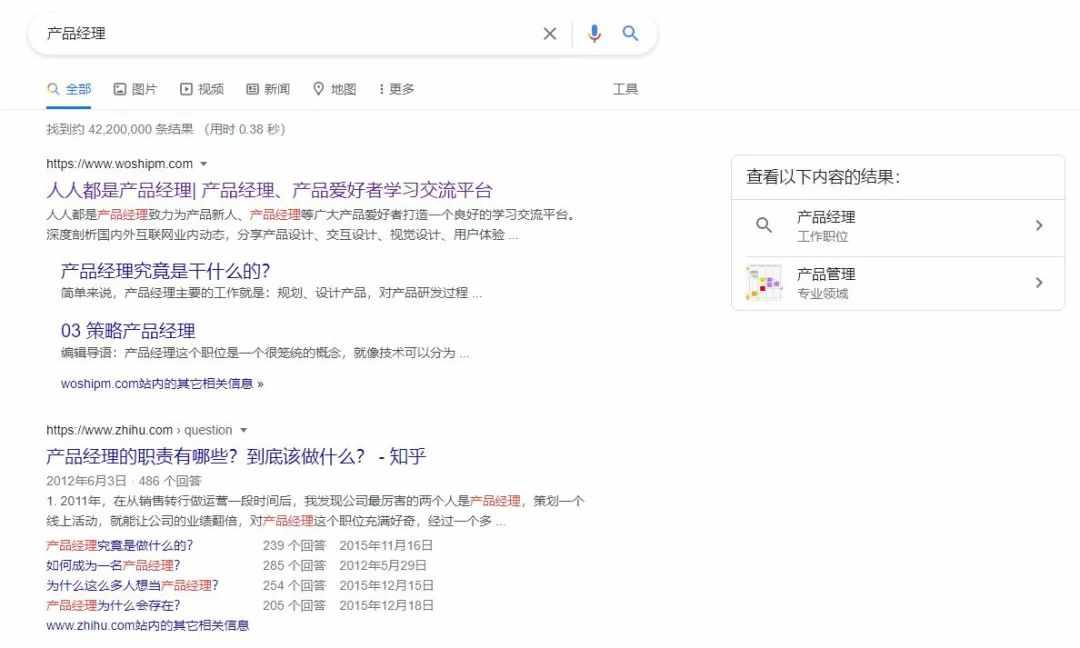Clear the search box with the X icon

[x=550, y=34]
